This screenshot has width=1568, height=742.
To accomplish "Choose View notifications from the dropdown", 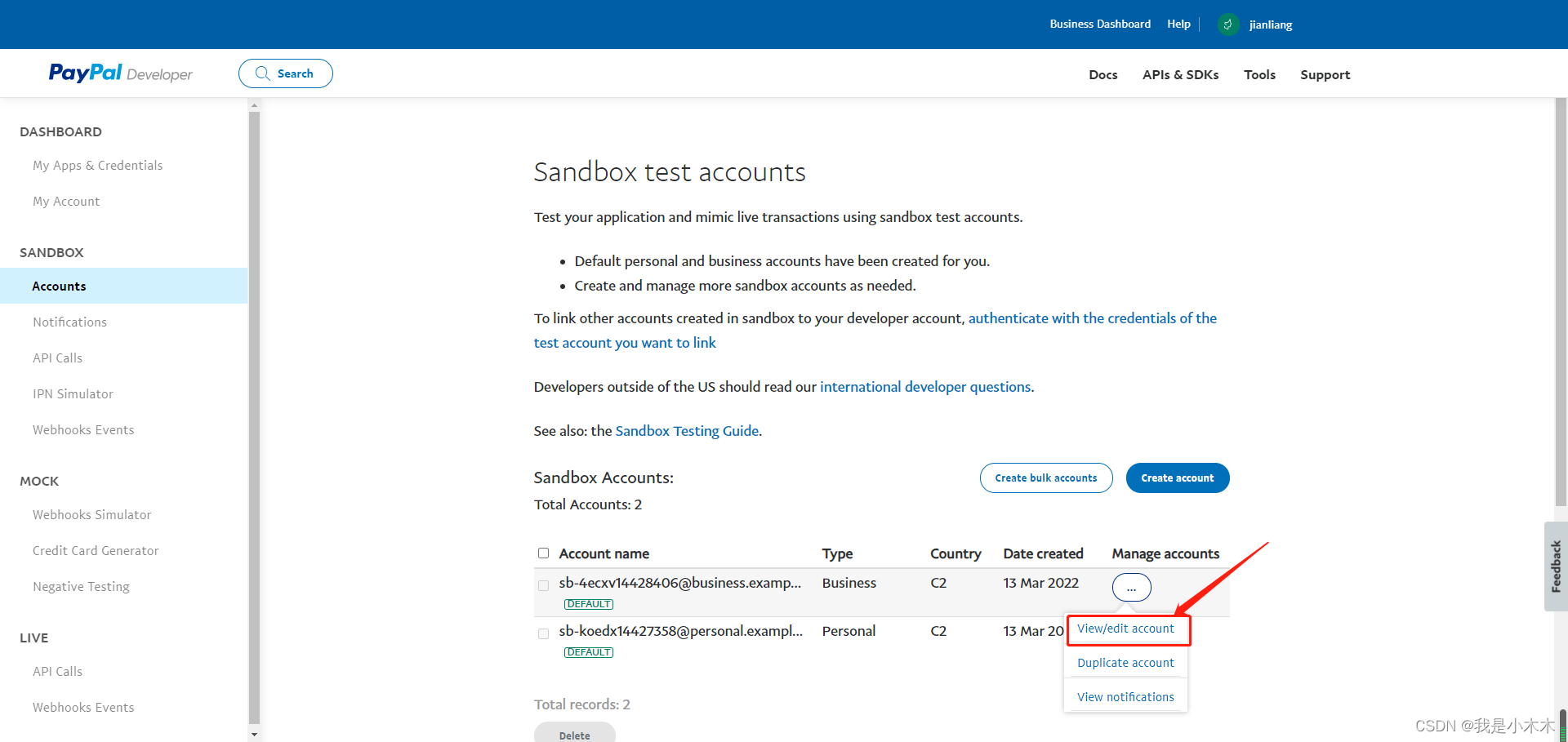I will coord(1125,697).
